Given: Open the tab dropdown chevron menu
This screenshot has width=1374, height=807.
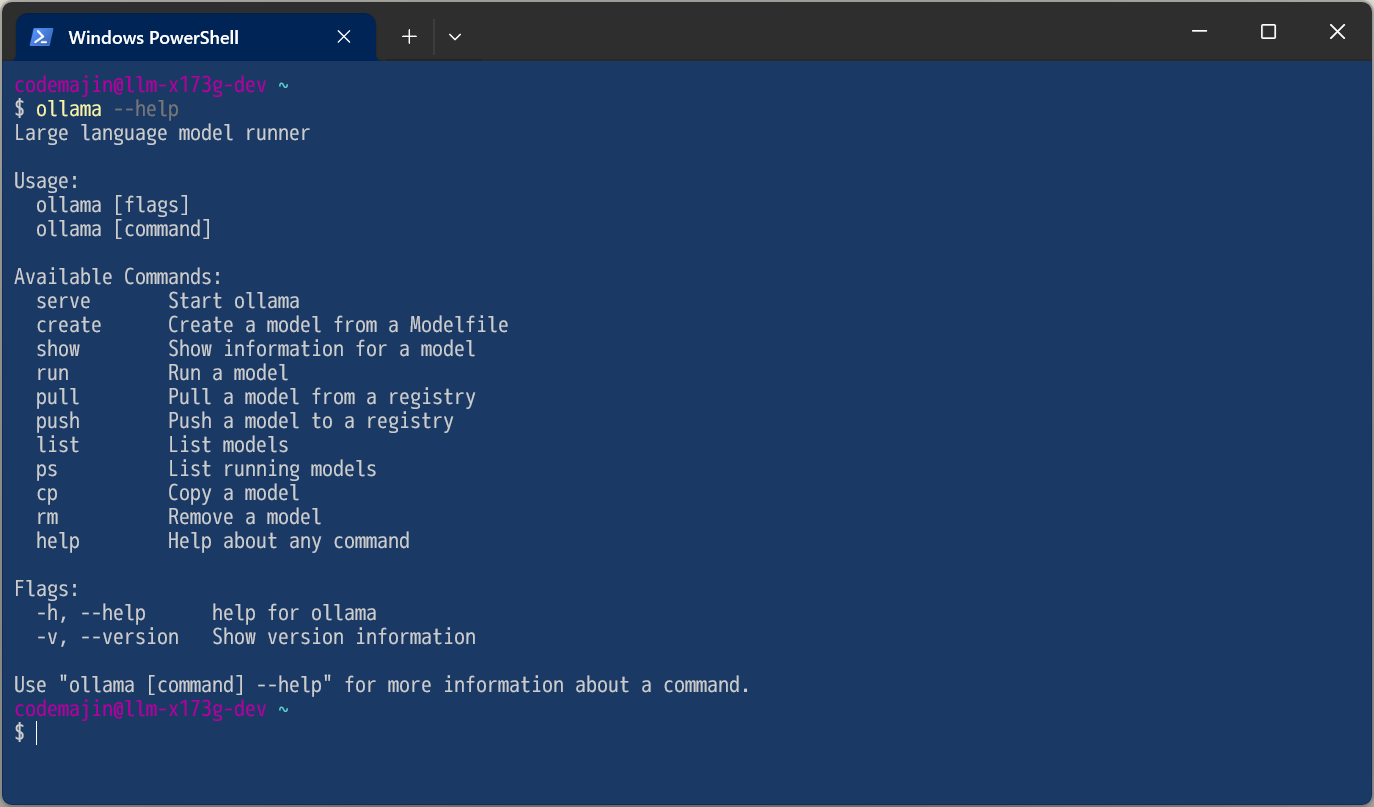Looking at the screenshot, I should point(454,36).
